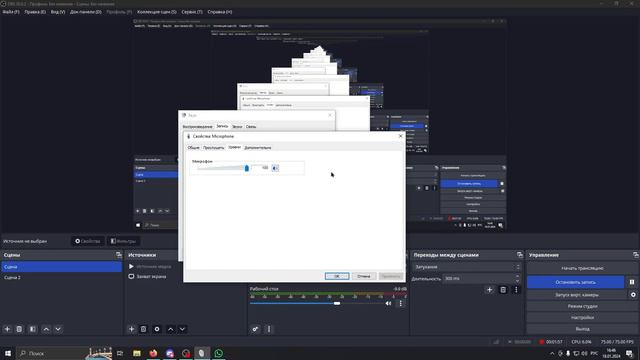Remove the scene transition with the trash icon
The image size is (640, 360).
pos(503,290)
